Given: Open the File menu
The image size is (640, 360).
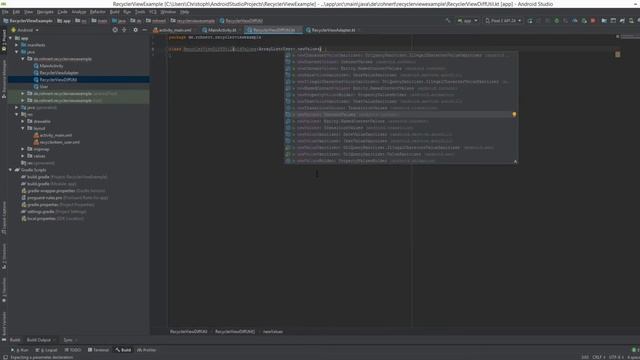Looking at the screenshot, I should point(5,12).
